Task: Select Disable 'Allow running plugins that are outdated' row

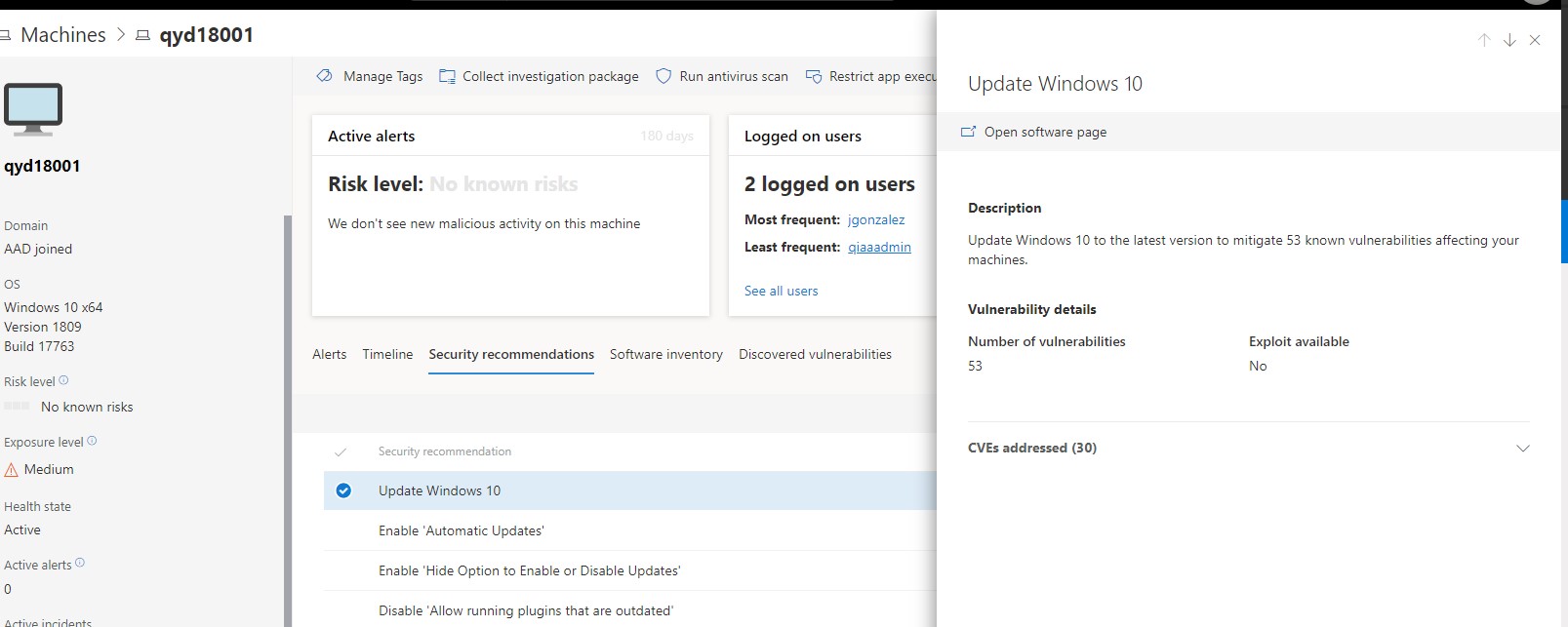Action: (630, 610)
